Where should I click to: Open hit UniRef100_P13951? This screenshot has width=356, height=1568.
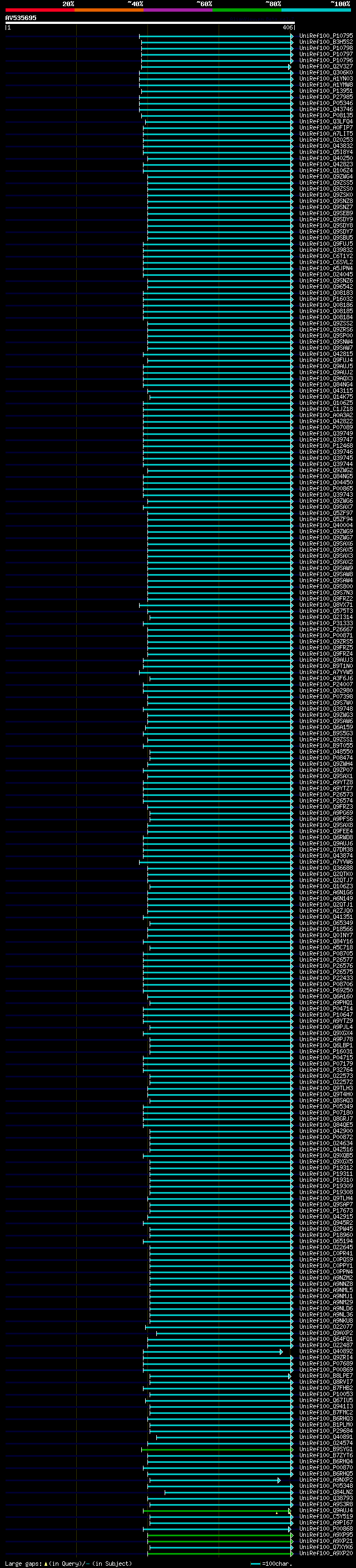point(325,91)
